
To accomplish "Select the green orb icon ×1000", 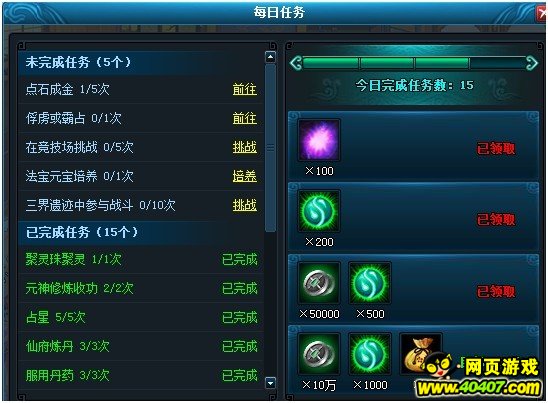I will pos(370,354).
